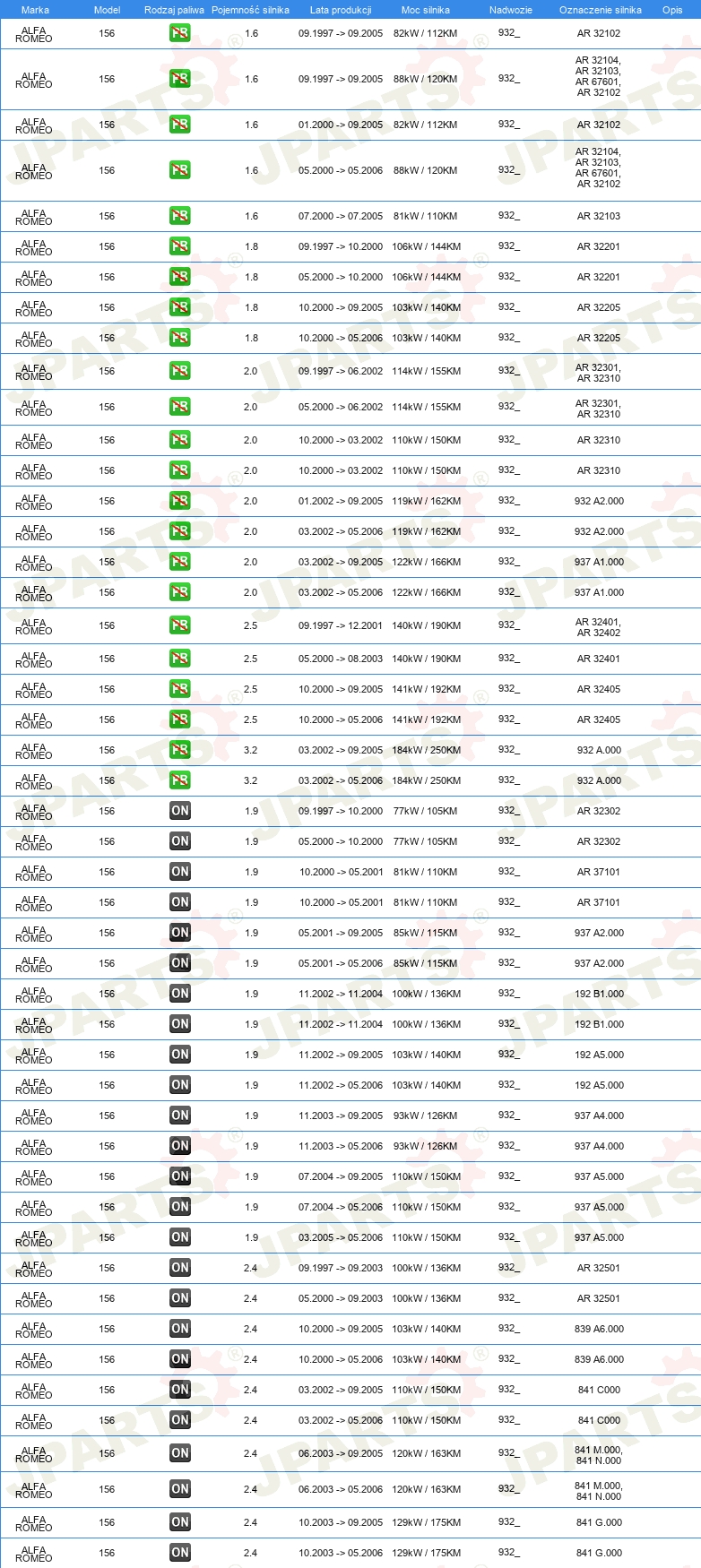701x1568 pixels.
Task: Select '841 G.000' in 10.2003 -> 05.2006 row
Action: (599, 1553)
